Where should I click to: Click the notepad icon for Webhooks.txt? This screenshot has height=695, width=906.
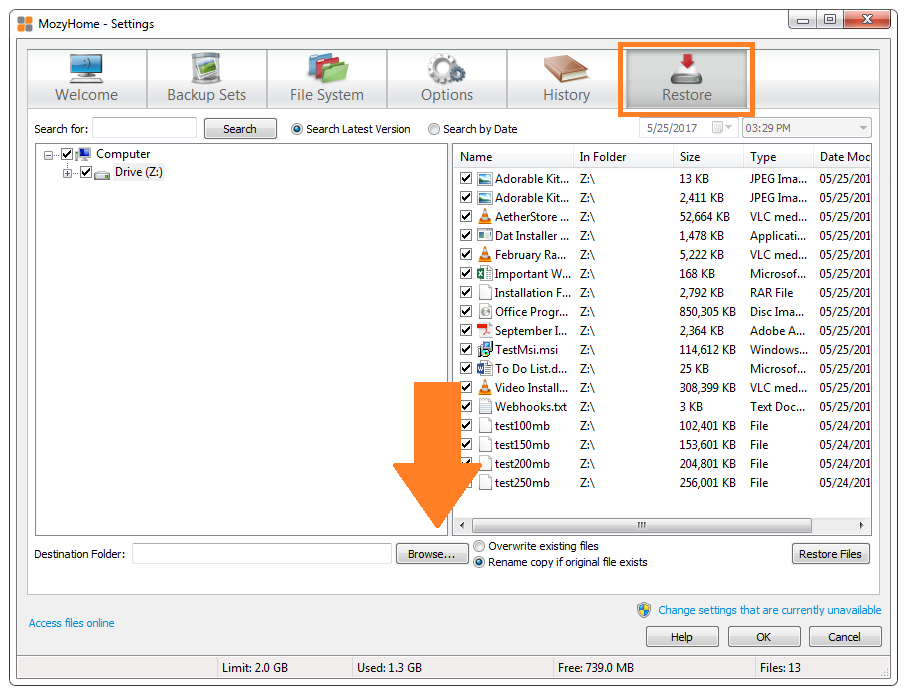click(x=485, y=406)
